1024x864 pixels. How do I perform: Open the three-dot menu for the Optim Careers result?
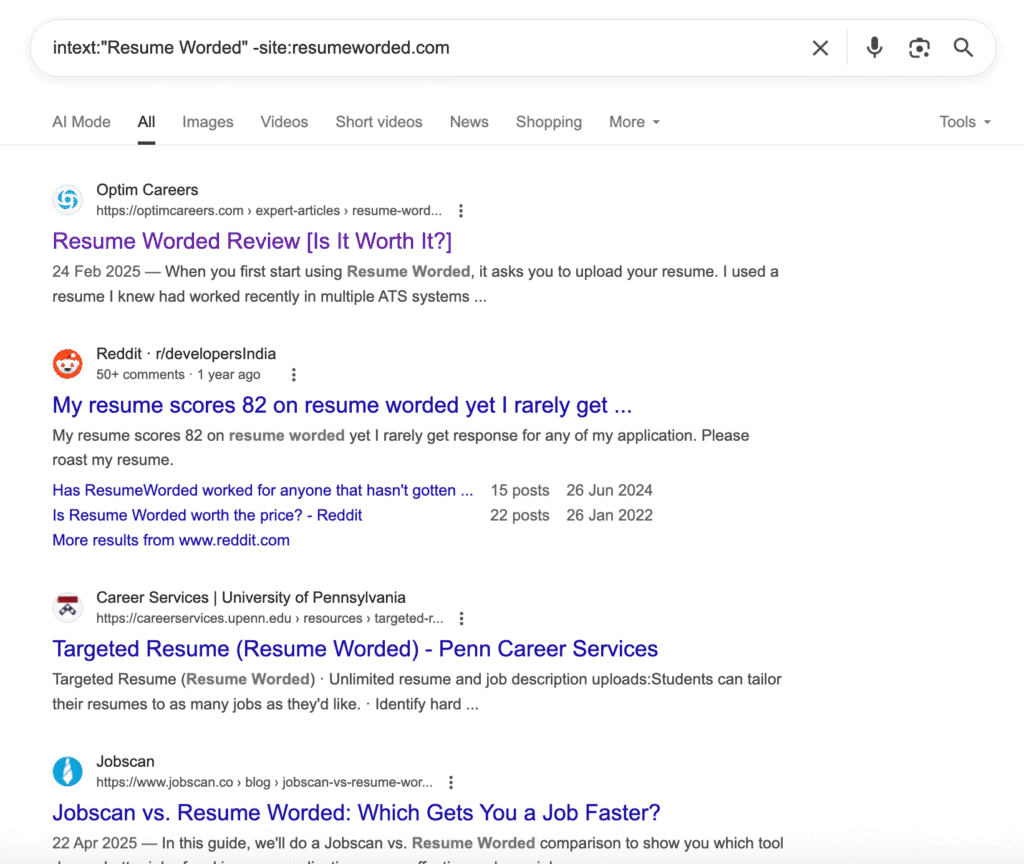coord(461,211)
